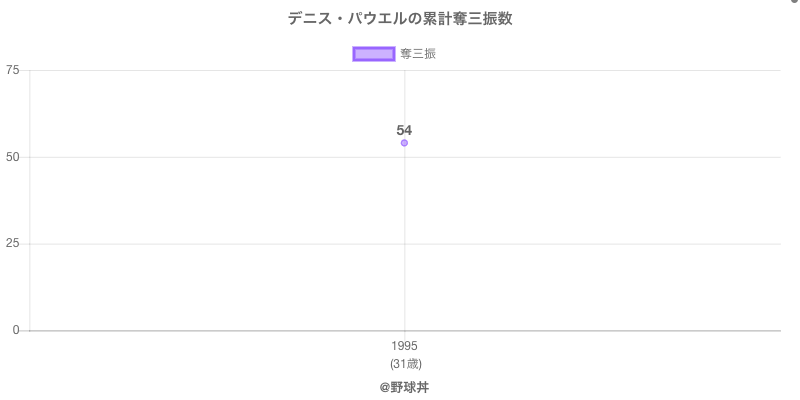Click the 50 label on the y-axis
This screenshot has width=800, height=400.
13,157
